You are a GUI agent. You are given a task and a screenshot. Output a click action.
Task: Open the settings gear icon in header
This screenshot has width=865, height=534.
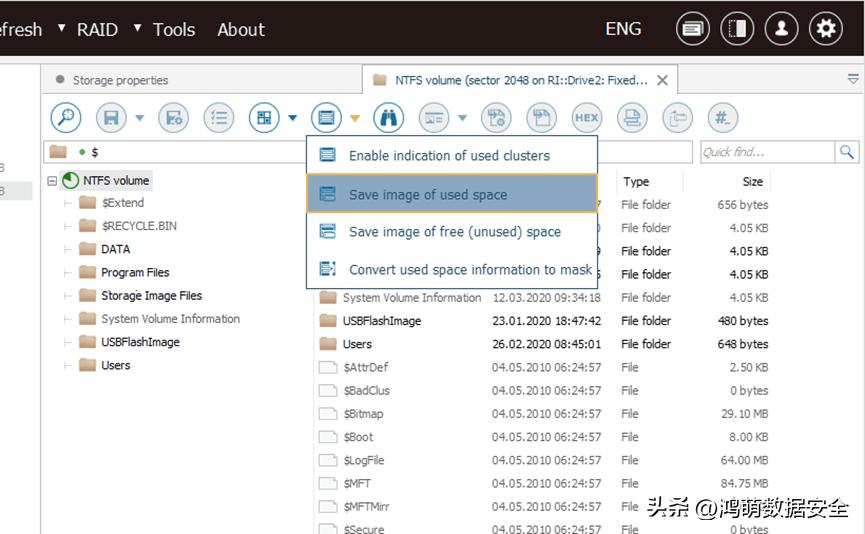click(x=826, y=29)
